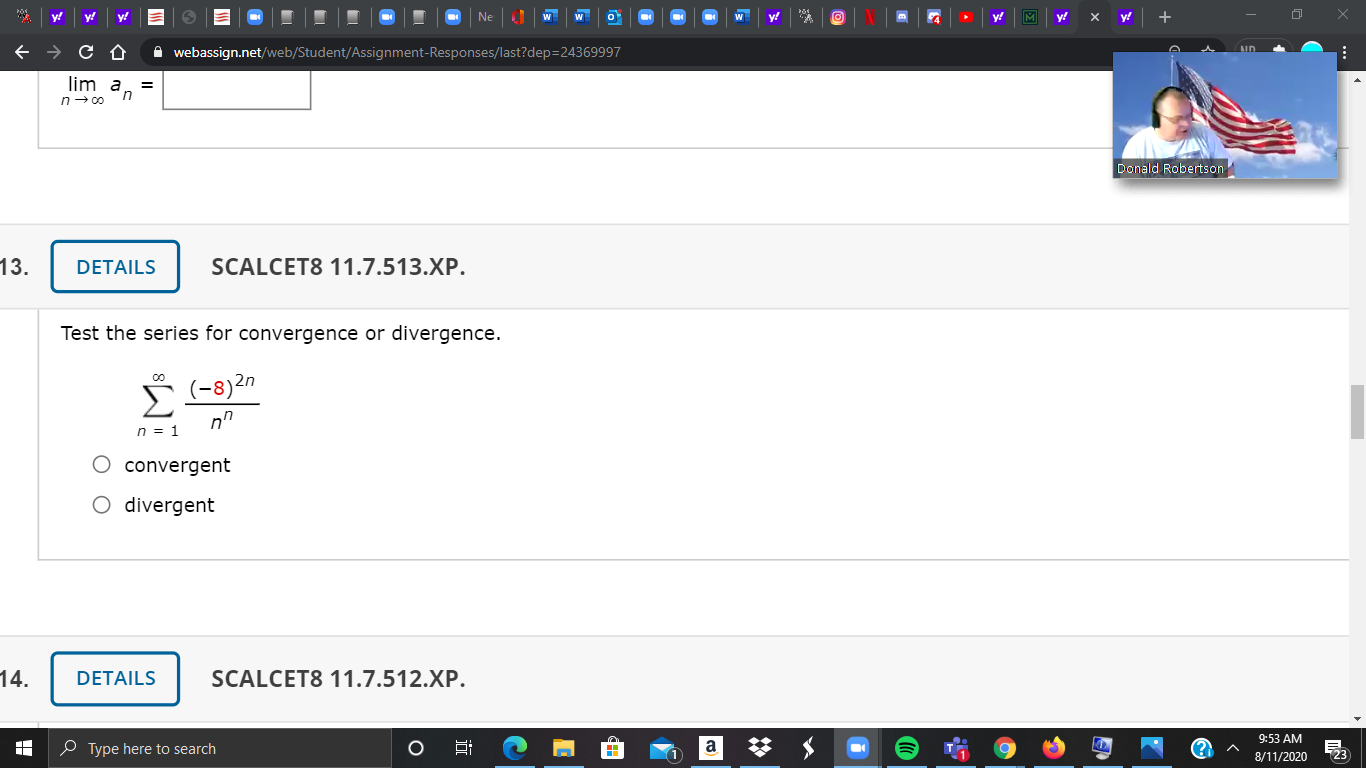
Task: Open the Zoom app from the taskbar
Action: (x=857, y=748)
